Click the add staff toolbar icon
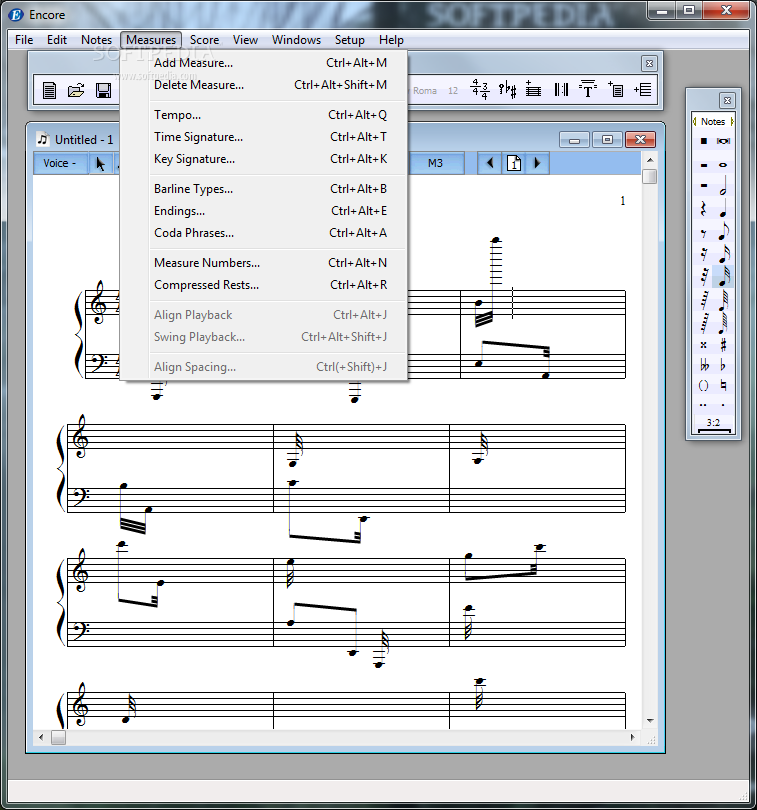This screenshot has width=757, height=810. (533, 90)
